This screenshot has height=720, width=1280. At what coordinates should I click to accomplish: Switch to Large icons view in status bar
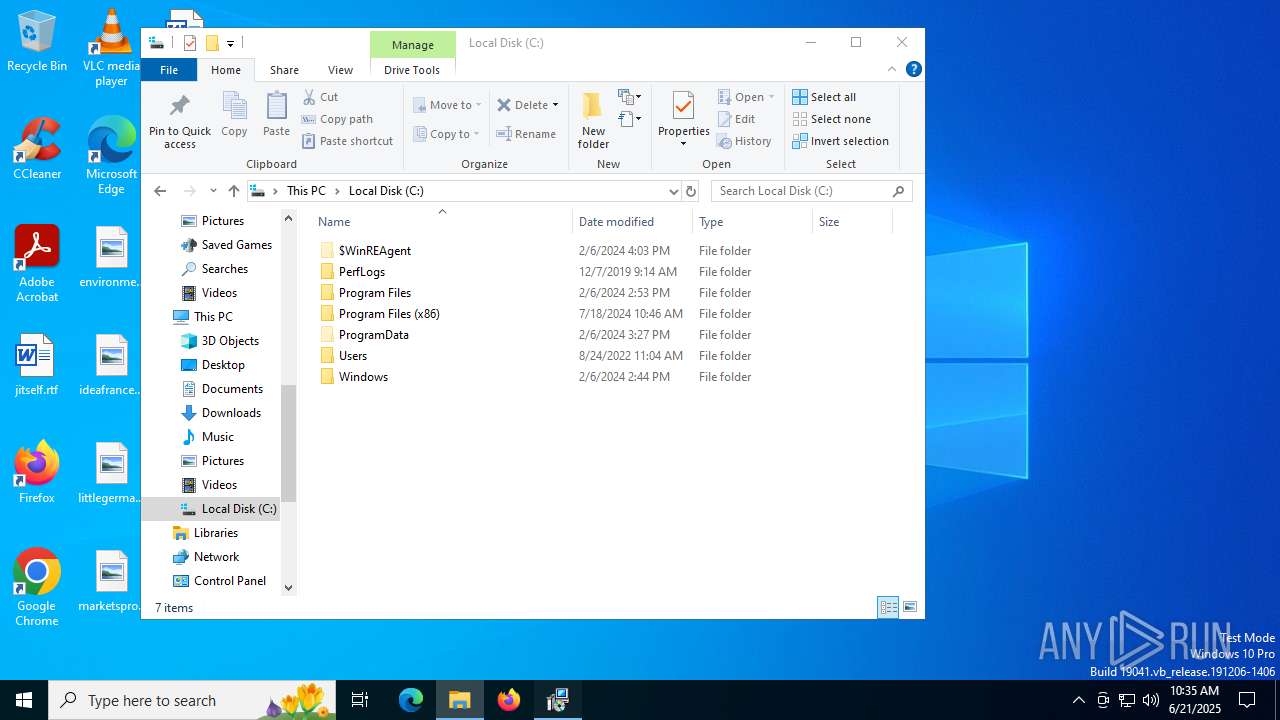[x=910, y=607]
